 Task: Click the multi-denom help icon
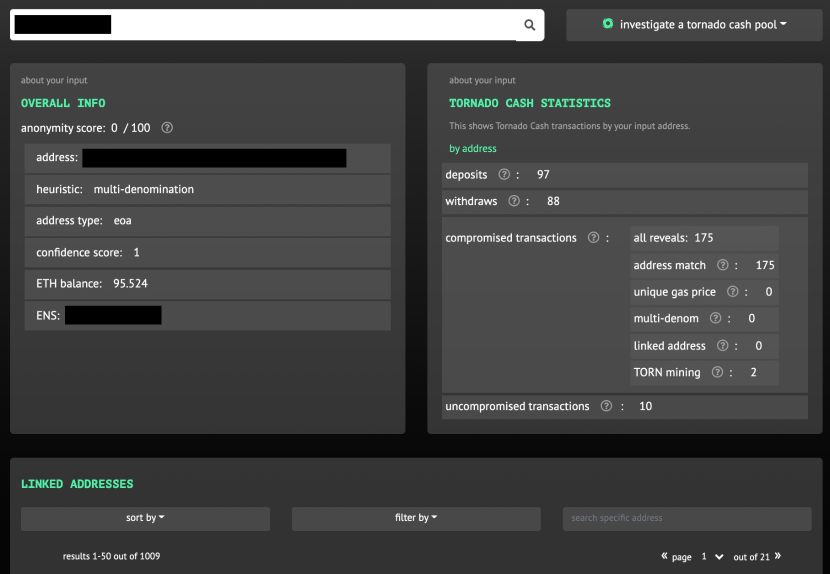coord(715,318)
